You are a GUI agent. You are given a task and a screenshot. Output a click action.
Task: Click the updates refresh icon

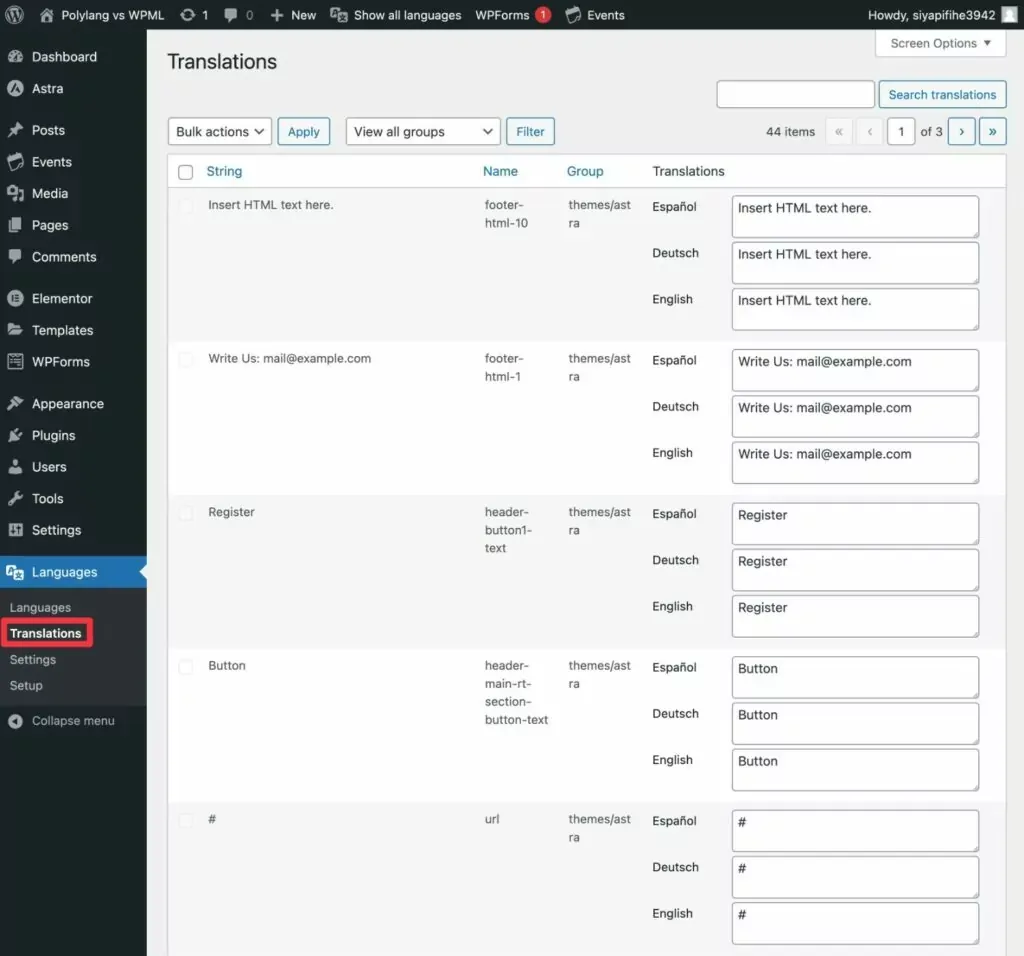(187, 15)
